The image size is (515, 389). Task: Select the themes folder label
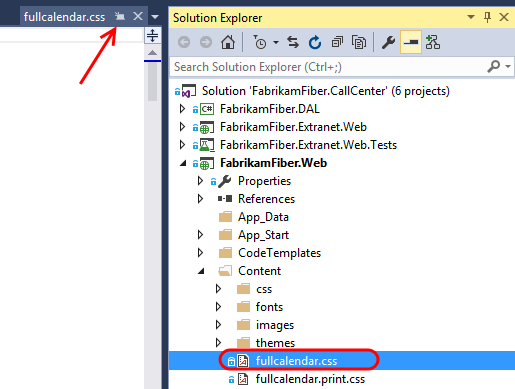coord(275,343)
